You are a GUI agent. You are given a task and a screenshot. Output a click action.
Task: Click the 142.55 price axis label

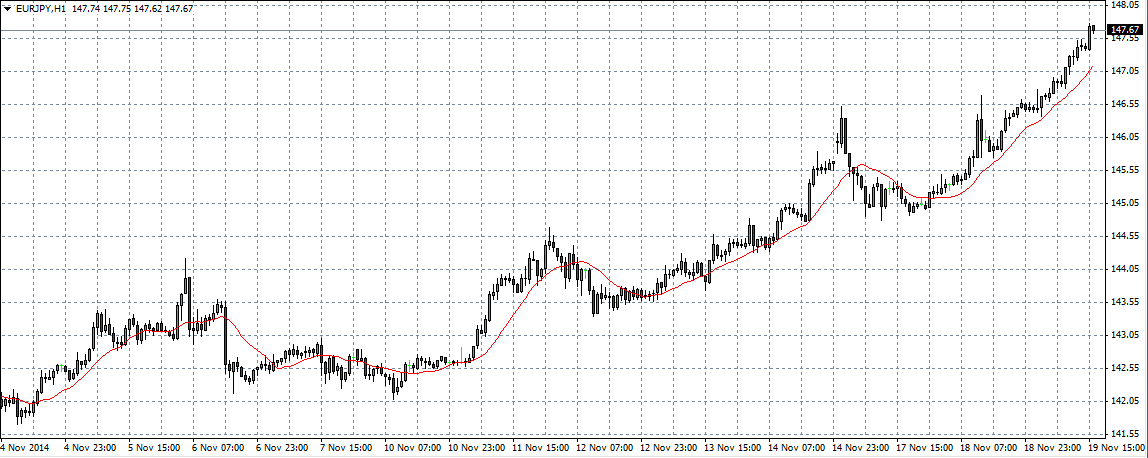1124,368
